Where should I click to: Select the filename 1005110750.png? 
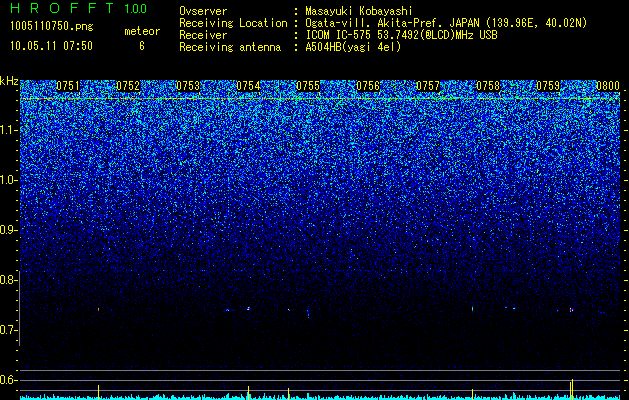point(52,27)
